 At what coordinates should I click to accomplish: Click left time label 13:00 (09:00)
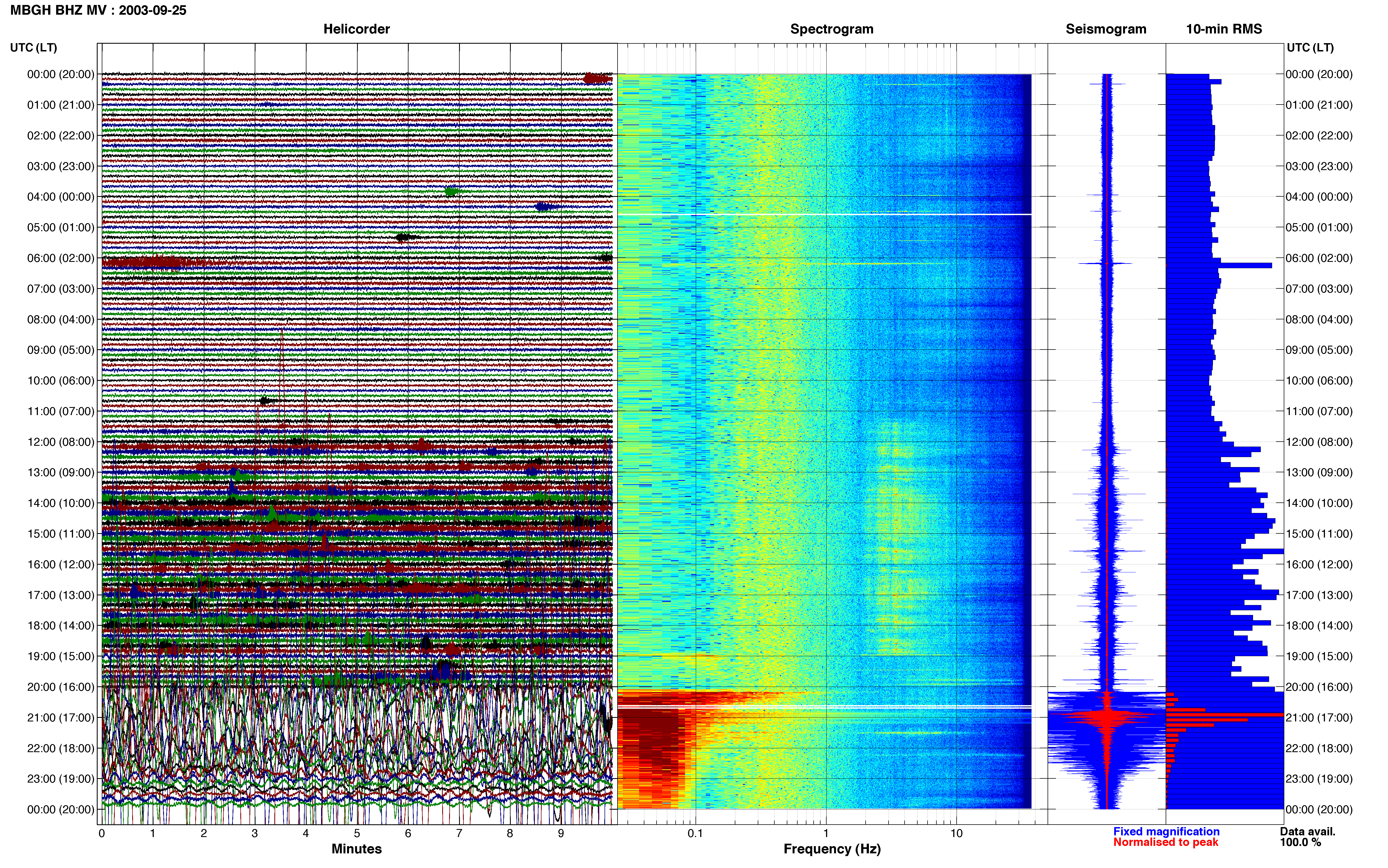click(x=61, y=473)
